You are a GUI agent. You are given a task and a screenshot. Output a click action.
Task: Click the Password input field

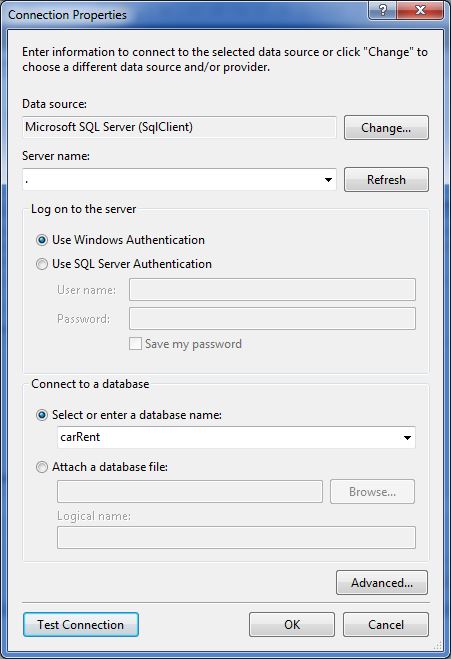[x=272, y=319]
